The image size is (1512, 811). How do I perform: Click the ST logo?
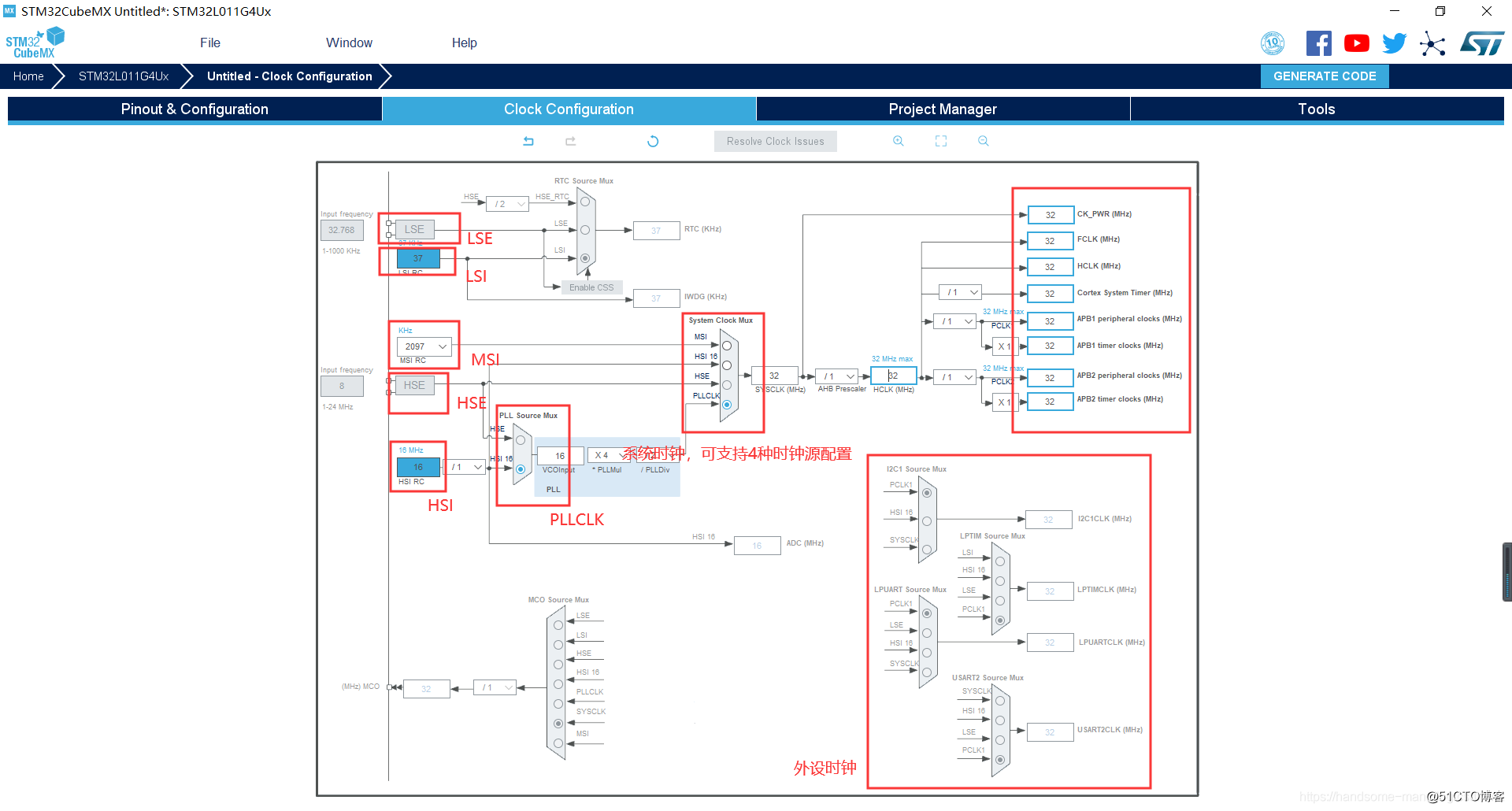pyautogui.click(x=1481, y=43)
